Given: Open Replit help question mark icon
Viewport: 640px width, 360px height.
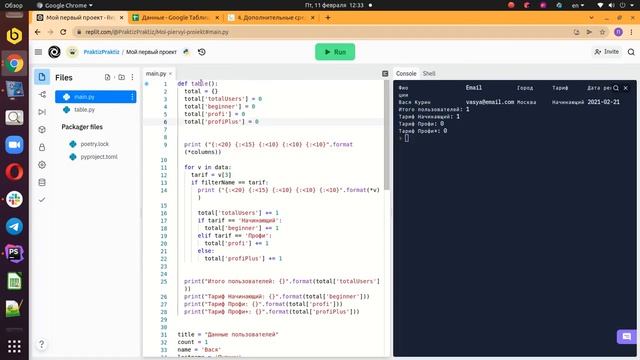Looking at the screenshot, I should [41, 344].
